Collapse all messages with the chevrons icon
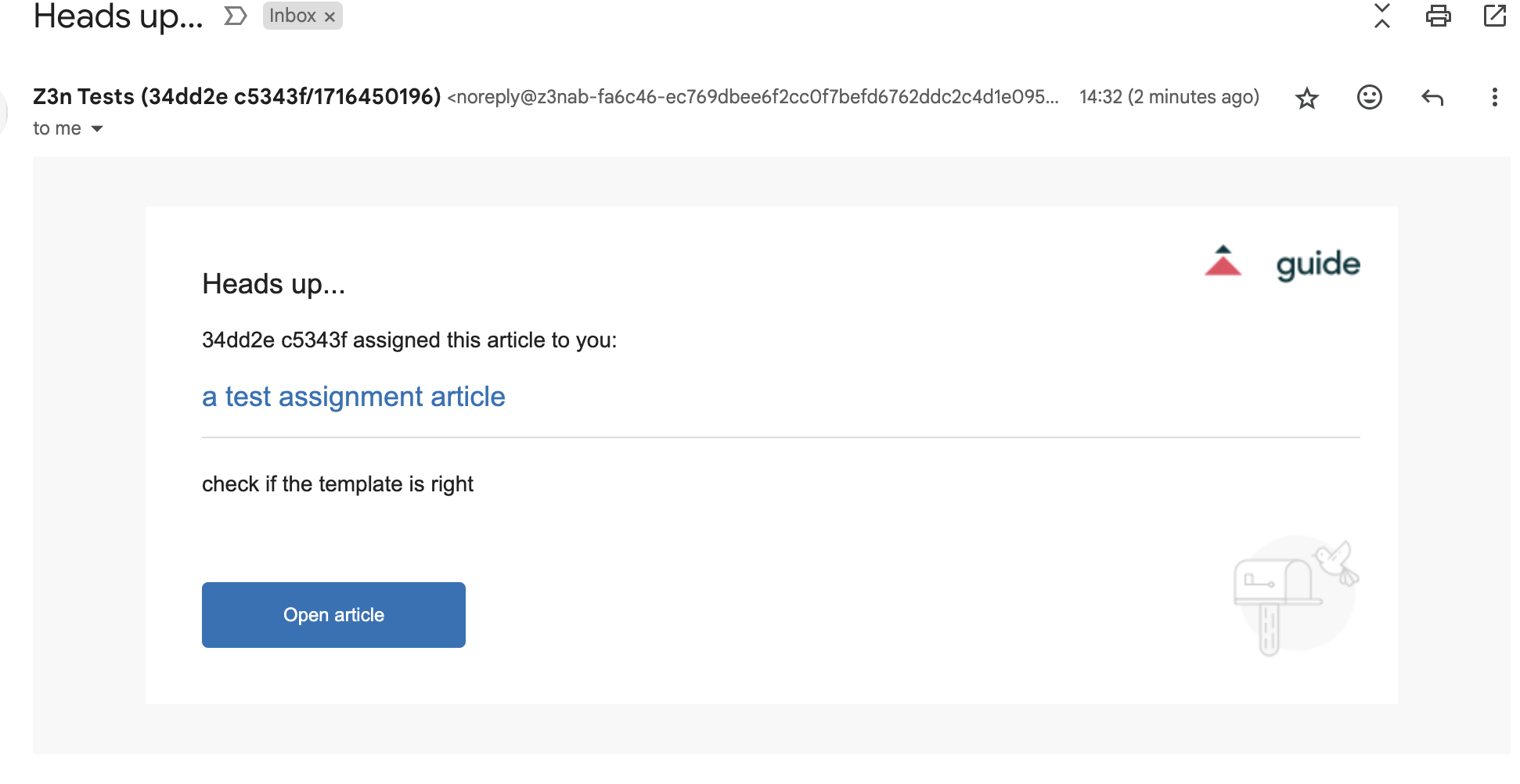 point(1382,16)
